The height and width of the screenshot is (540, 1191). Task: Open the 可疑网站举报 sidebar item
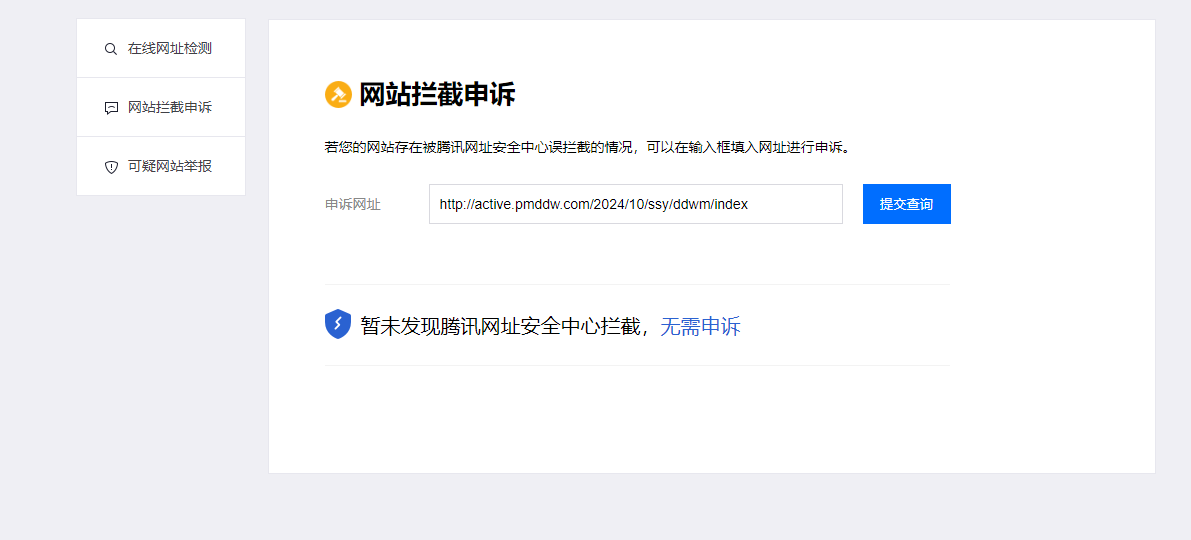pos(161,166)
